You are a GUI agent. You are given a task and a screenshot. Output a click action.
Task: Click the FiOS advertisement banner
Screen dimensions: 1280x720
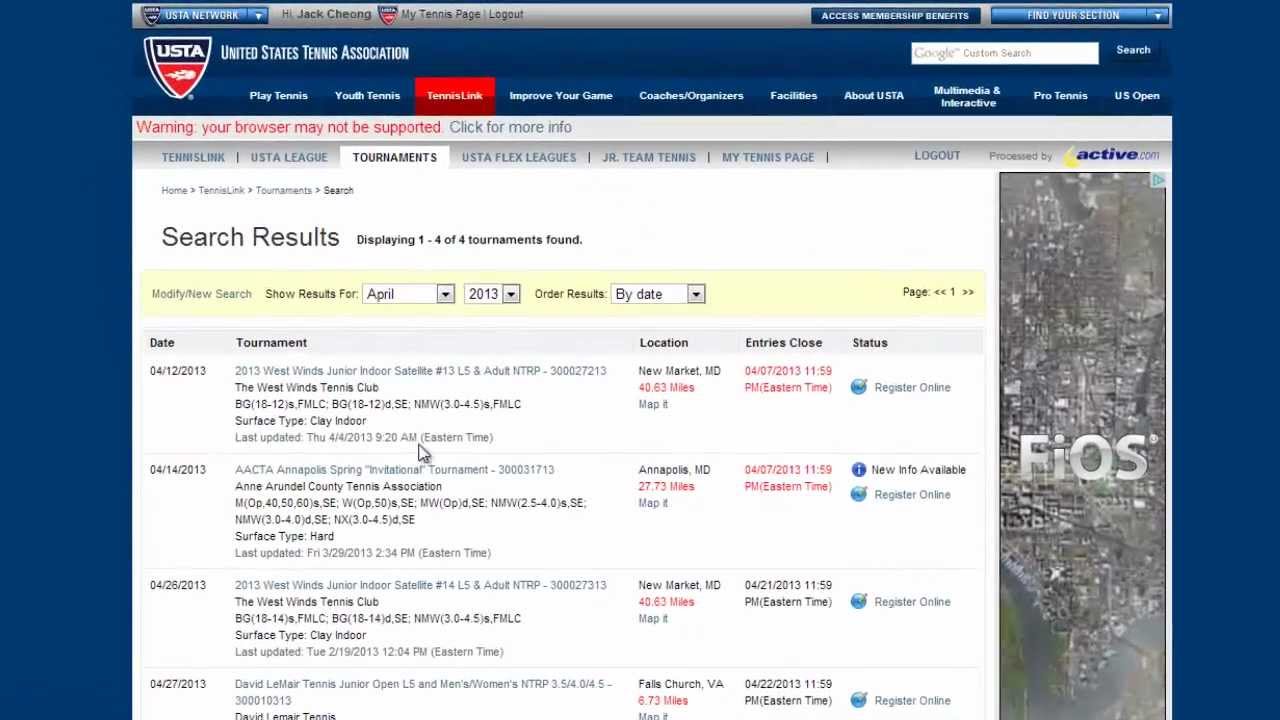tap(1082, 446)
